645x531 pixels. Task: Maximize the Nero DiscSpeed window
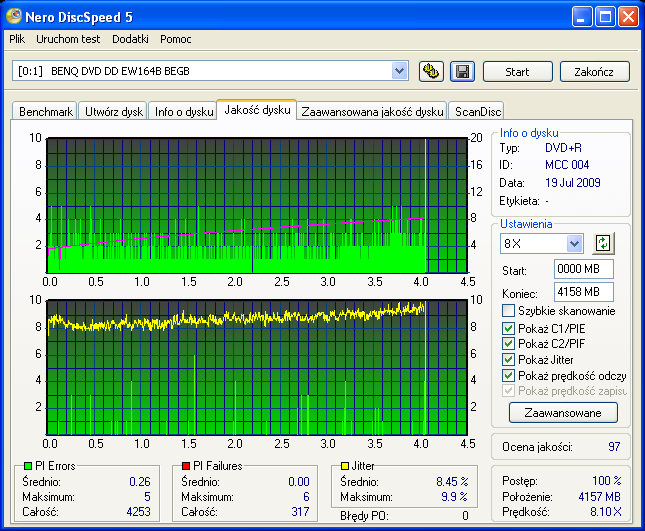tap(605, 16)
